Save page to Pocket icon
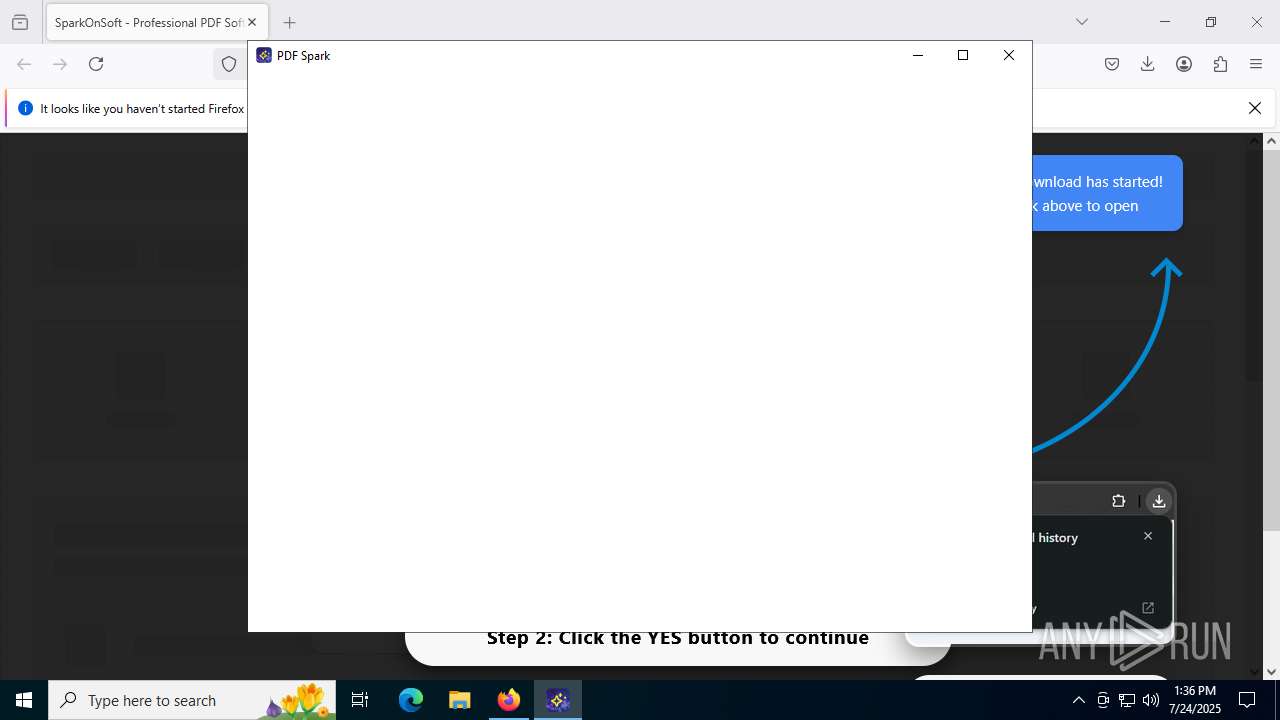1280x720 pixels. tap(1112, 64)
